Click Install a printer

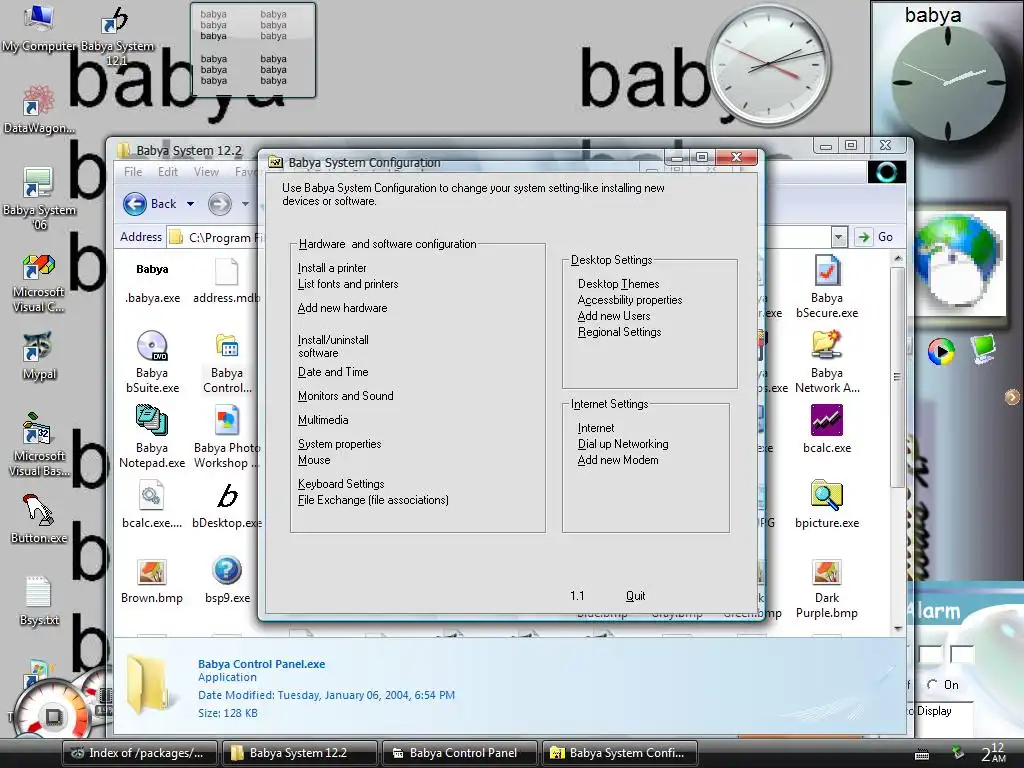(x=332, y=268)
